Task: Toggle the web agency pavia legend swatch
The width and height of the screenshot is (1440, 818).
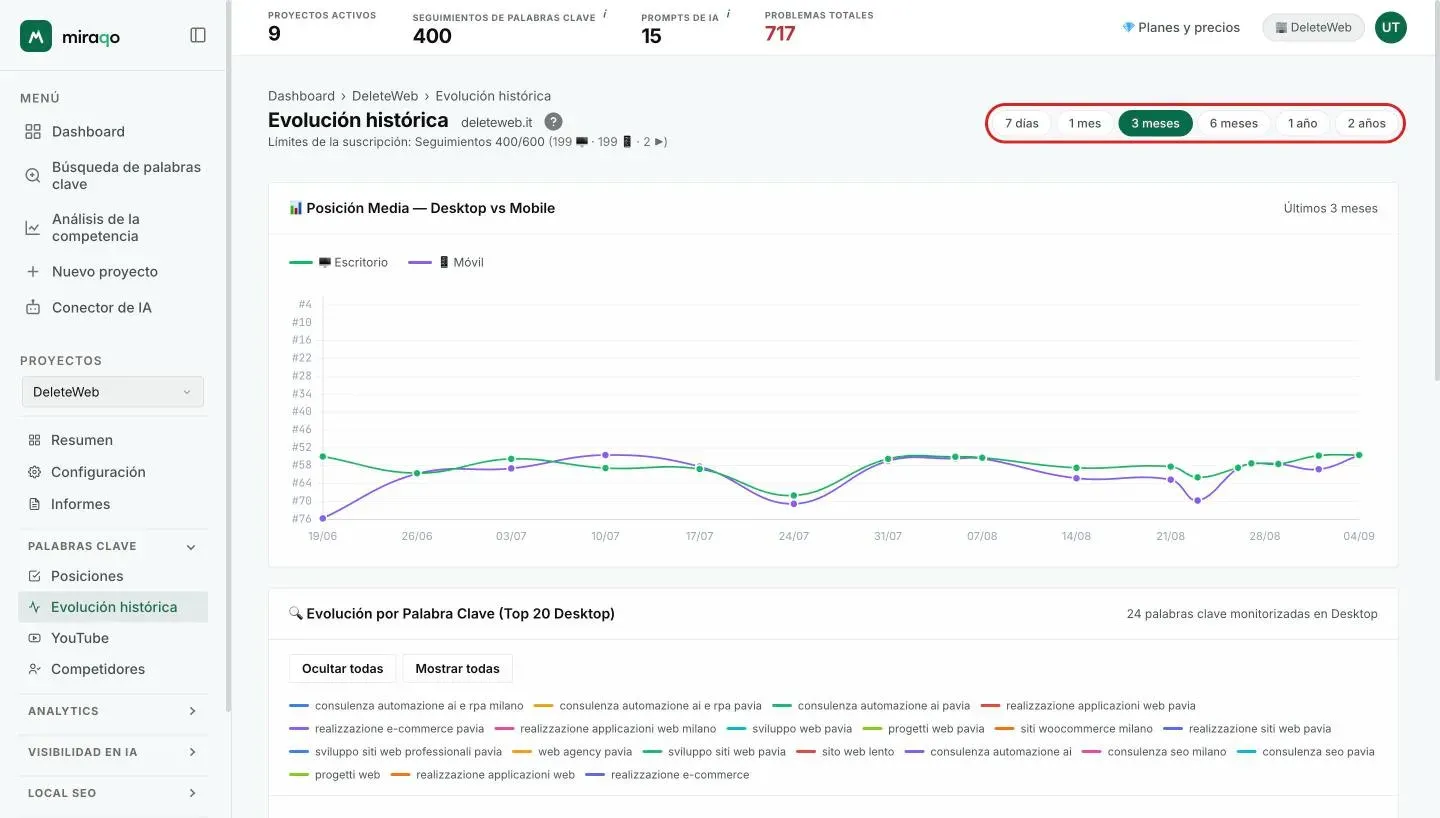Action: pyautogui.click(x=522, y=752)
